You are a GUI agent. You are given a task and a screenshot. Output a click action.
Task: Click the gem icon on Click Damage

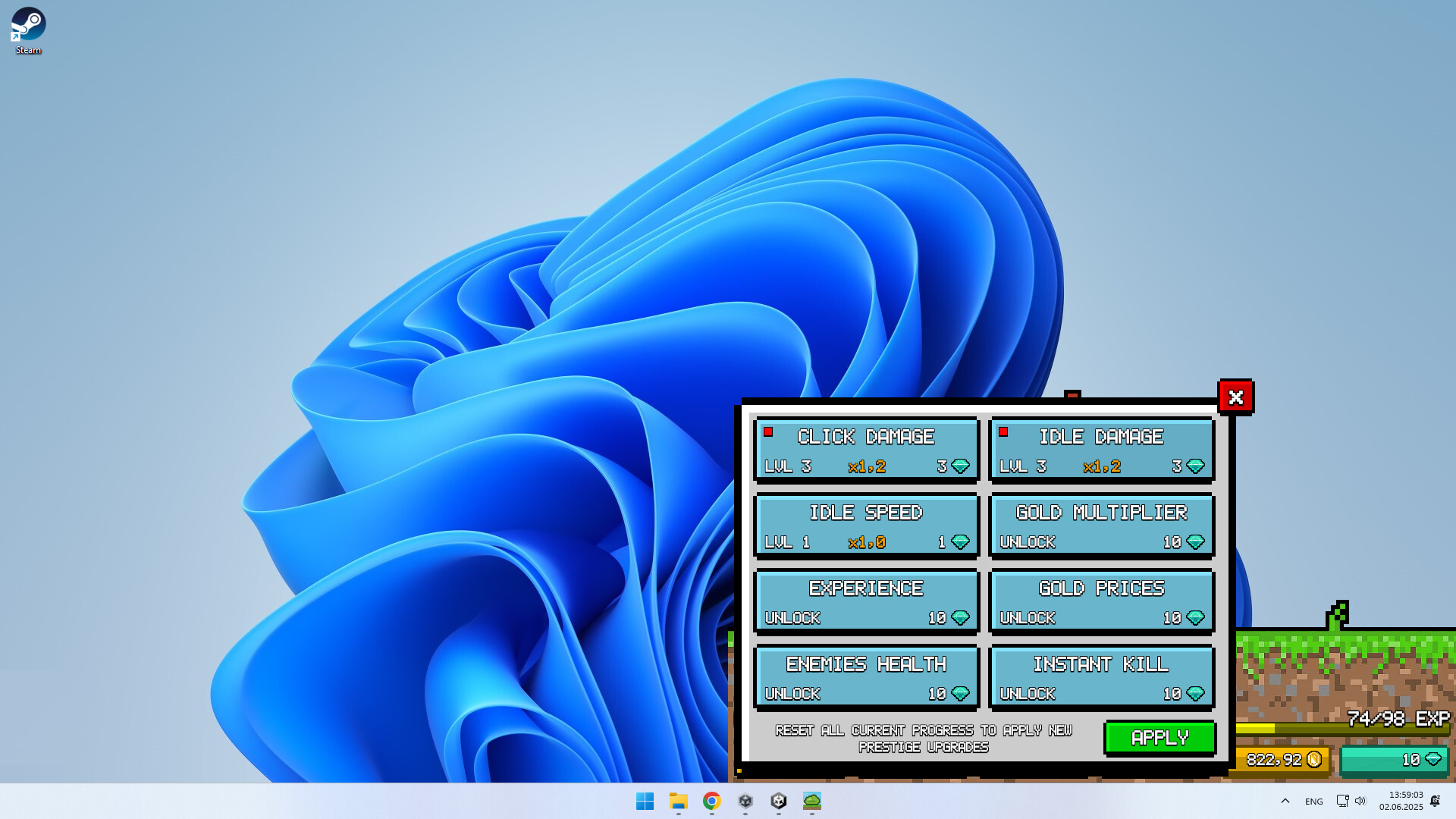pos(960,466)
